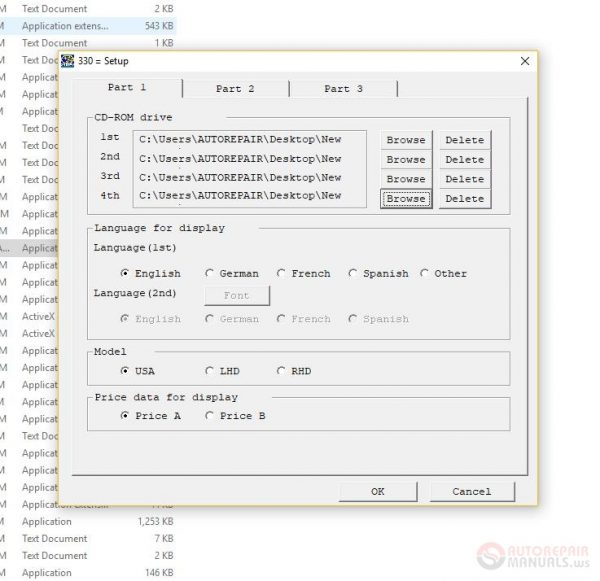Viewport: 600px width, 581px height.
Task: Select the 7 KB Text Document in Explorer
Action: click(x=88, y=539)
